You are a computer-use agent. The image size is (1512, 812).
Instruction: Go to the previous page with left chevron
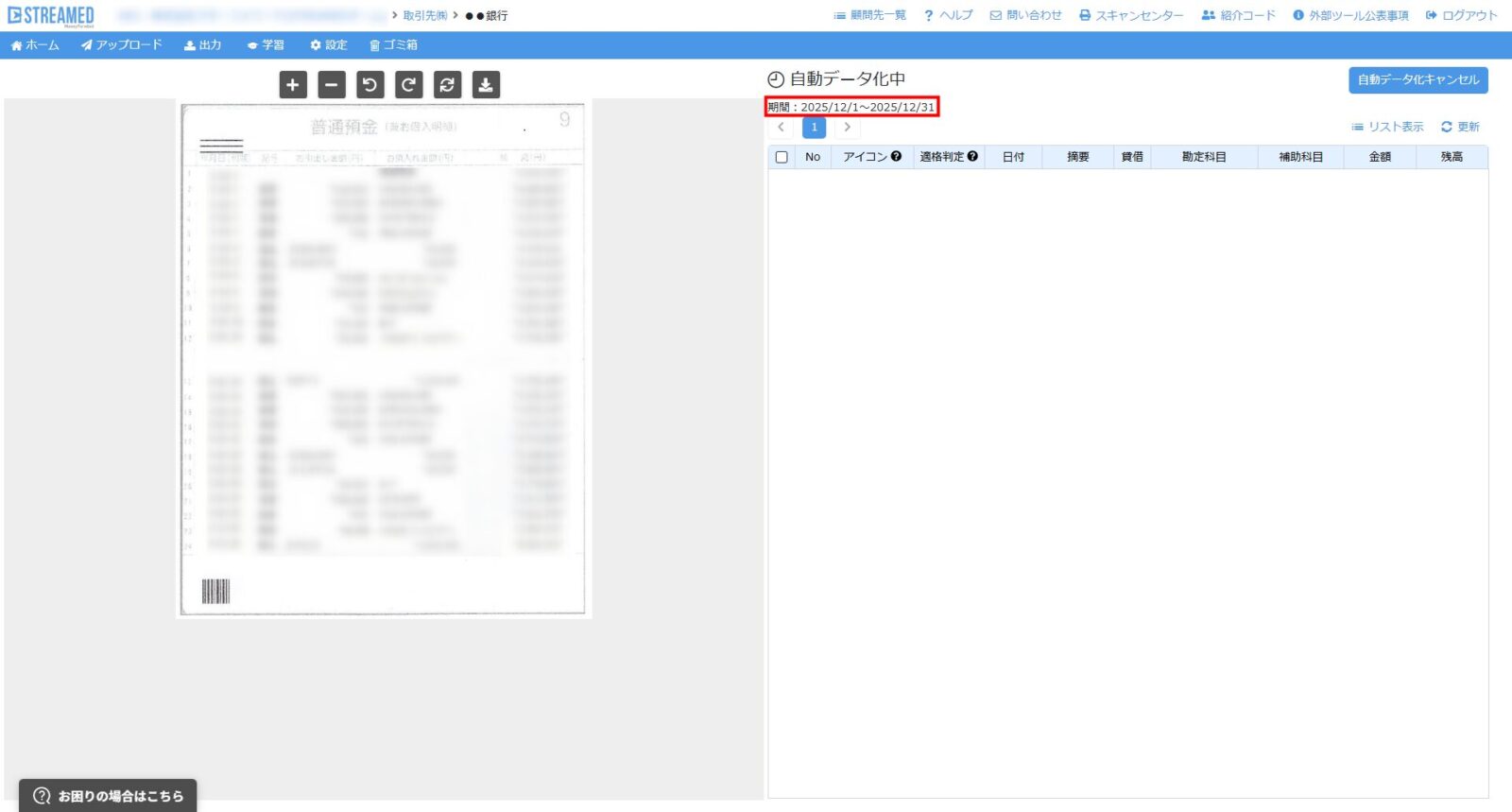click(x=781, y=127)
